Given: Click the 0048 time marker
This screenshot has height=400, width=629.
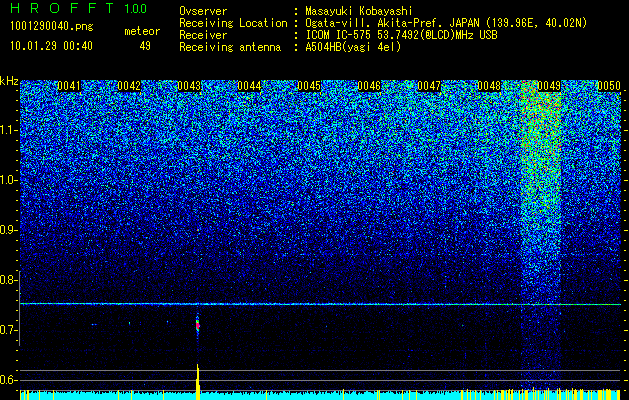Looking at the screenshot, I should [489, 86].
